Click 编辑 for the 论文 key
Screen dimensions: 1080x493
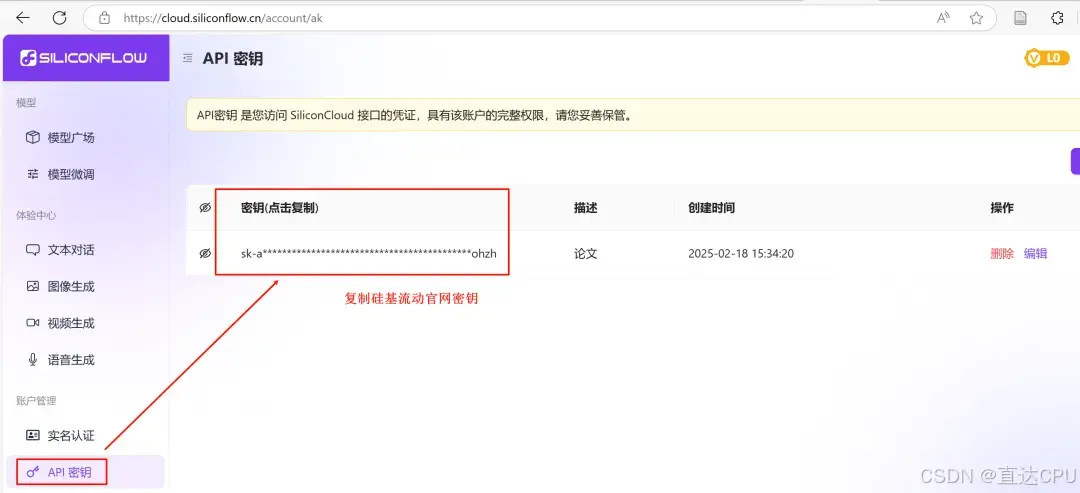[x=1035, y=253]
